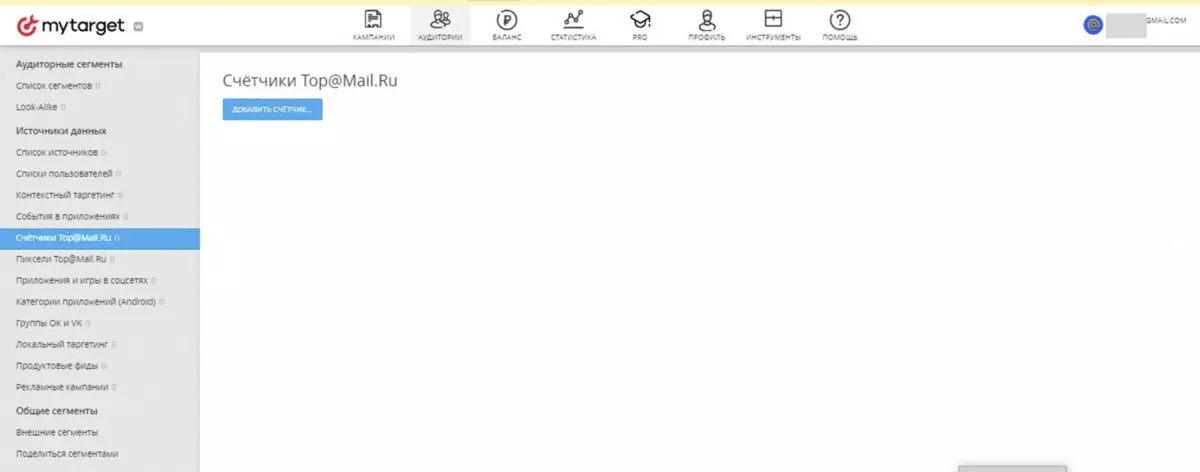Select Группы OK и VK item
Viewport: 1200px width, 472px height.
pos(50,324)
